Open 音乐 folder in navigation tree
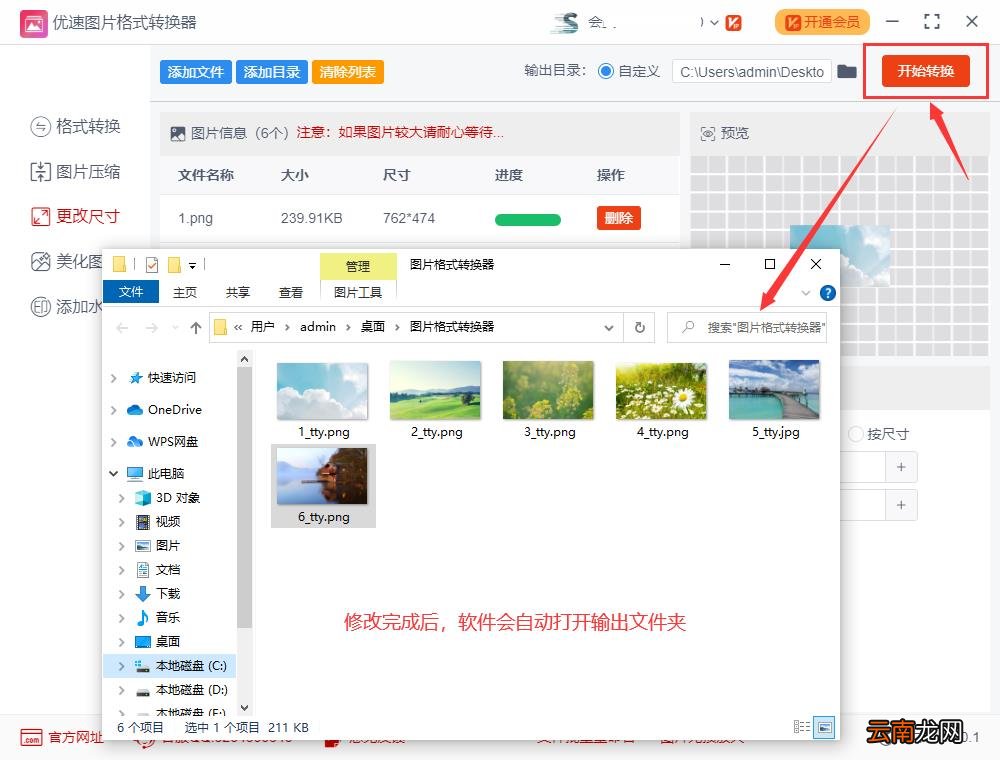Image resolution: width=1000 pixels, height=760 pixels. point(159,617)
